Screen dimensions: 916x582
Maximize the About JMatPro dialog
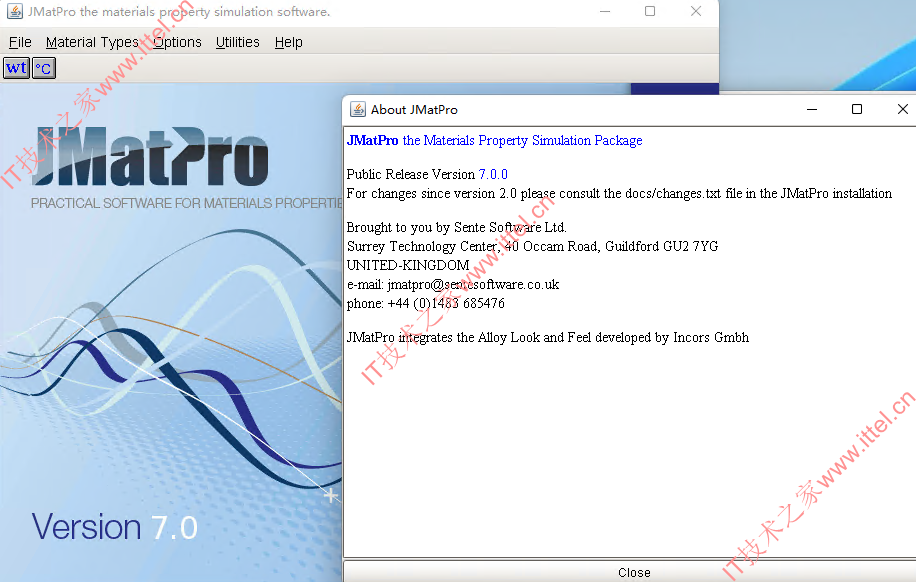point(856,109)
